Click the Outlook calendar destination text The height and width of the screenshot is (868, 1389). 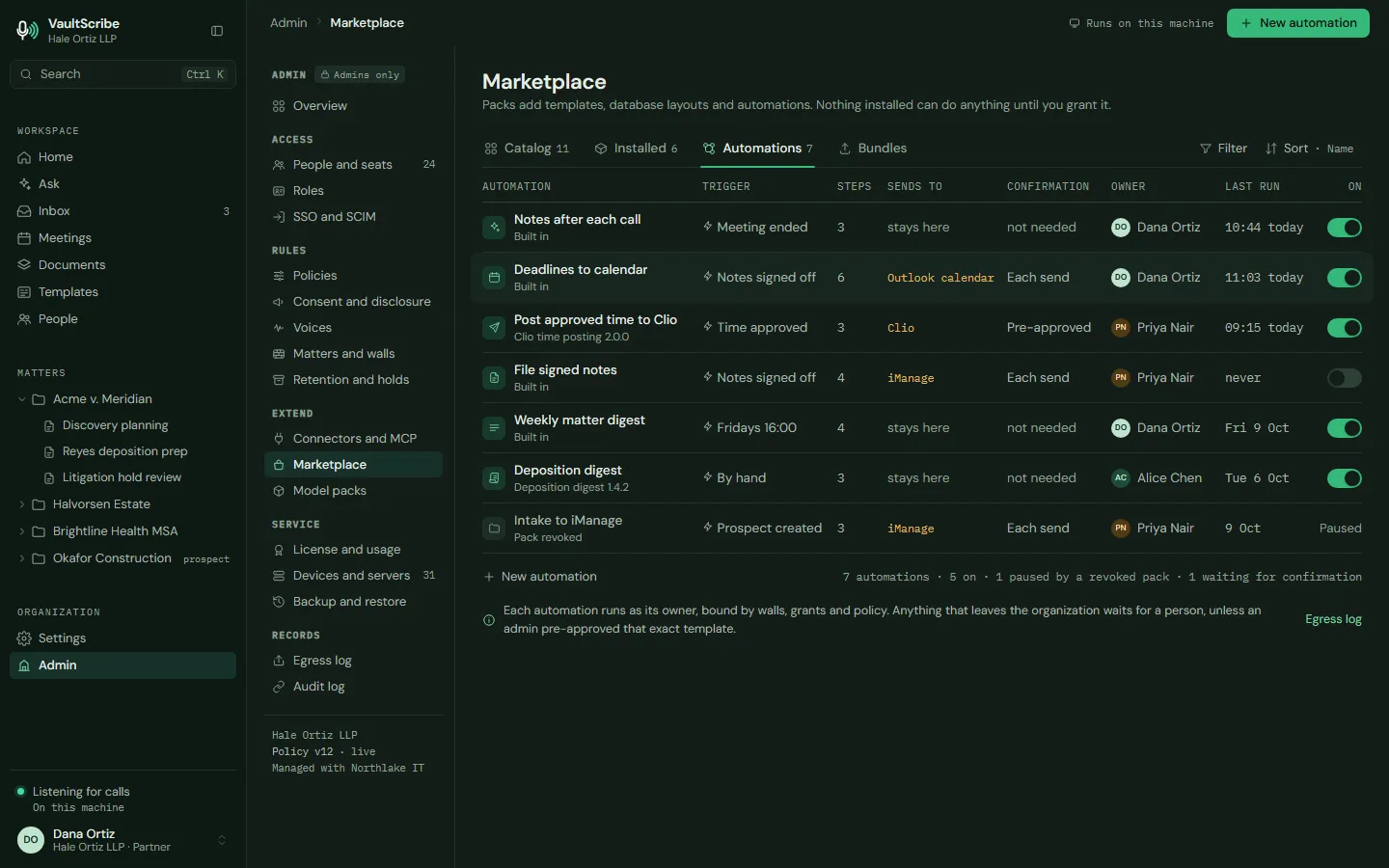940,278
